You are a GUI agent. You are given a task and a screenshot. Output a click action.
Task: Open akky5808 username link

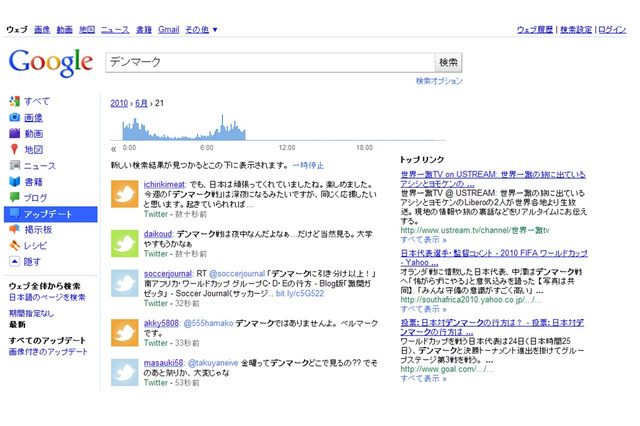(161, 323)
